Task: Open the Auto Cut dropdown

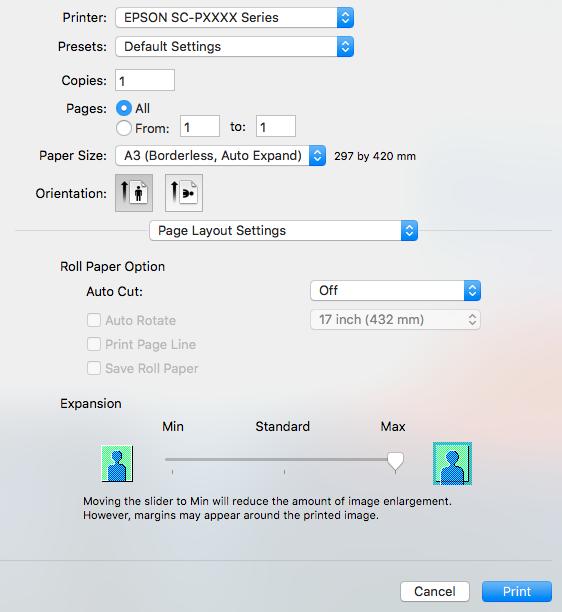Action: click(x=395, y=290)
